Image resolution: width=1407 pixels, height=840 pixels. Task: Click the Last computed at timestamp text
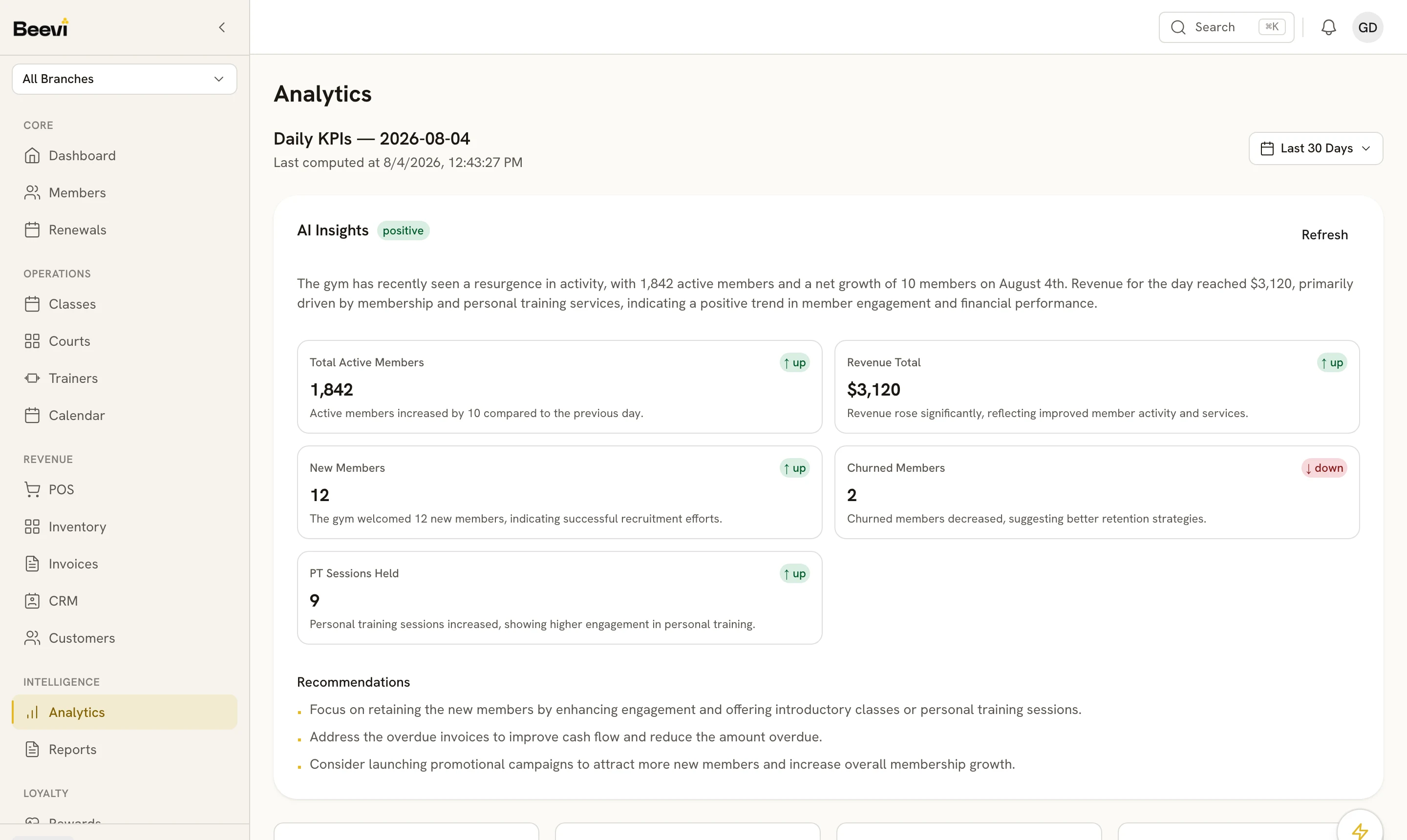(x=398, y=163)
